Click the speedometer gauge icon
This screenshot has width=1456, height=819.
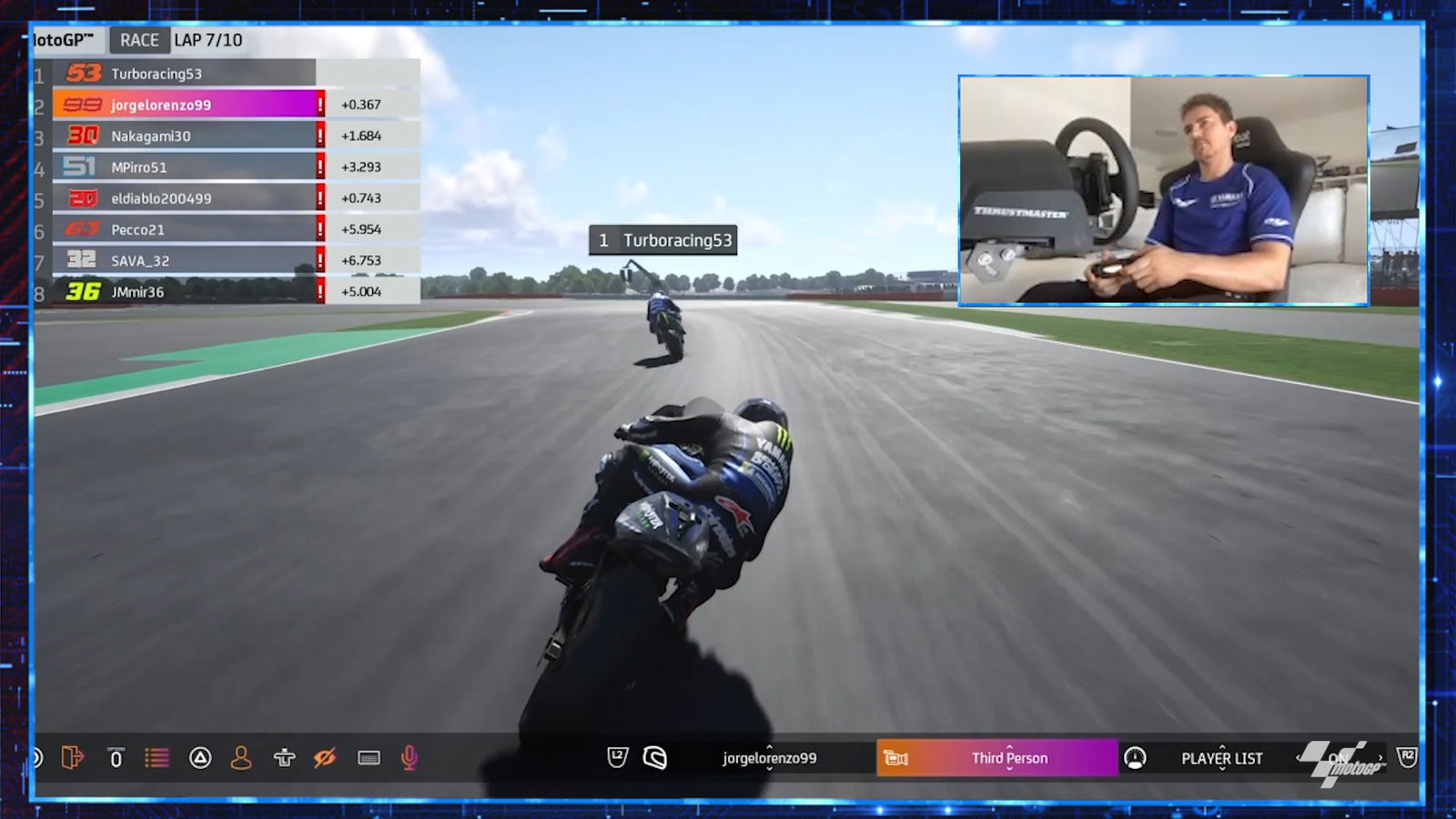[x=1135, y=757]
